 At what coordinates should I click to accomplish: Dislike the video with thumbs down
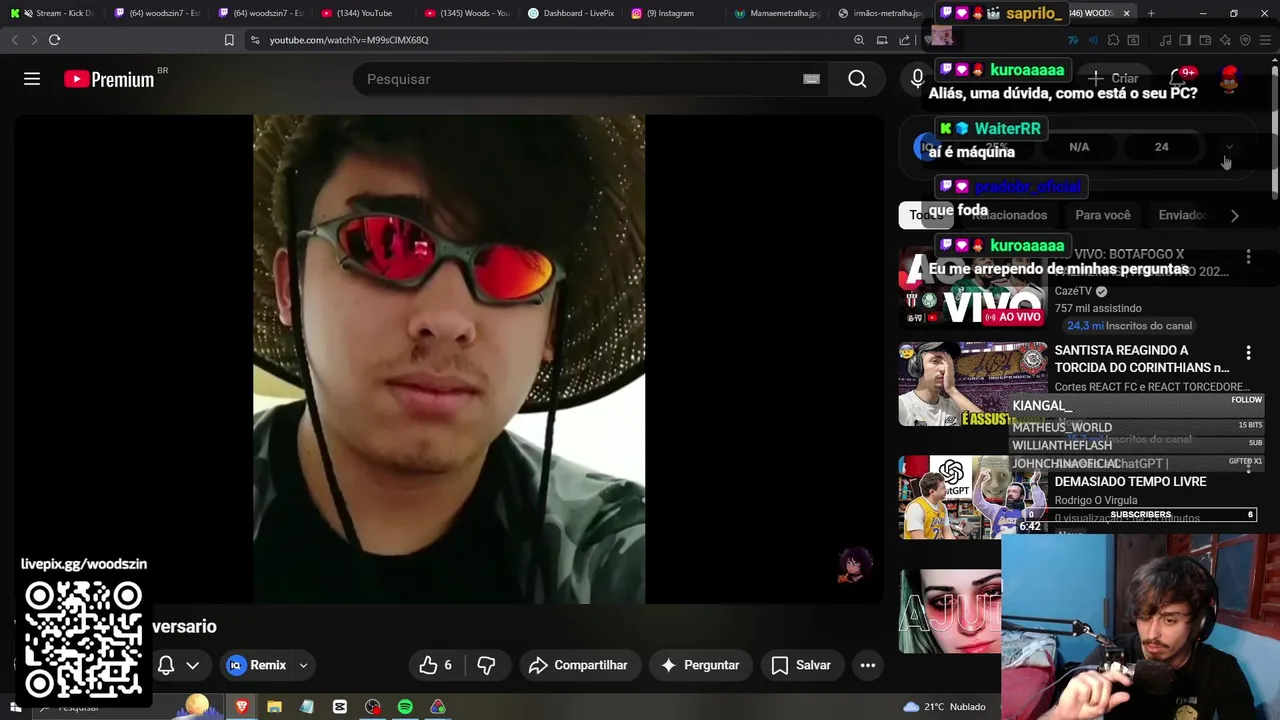487,665
